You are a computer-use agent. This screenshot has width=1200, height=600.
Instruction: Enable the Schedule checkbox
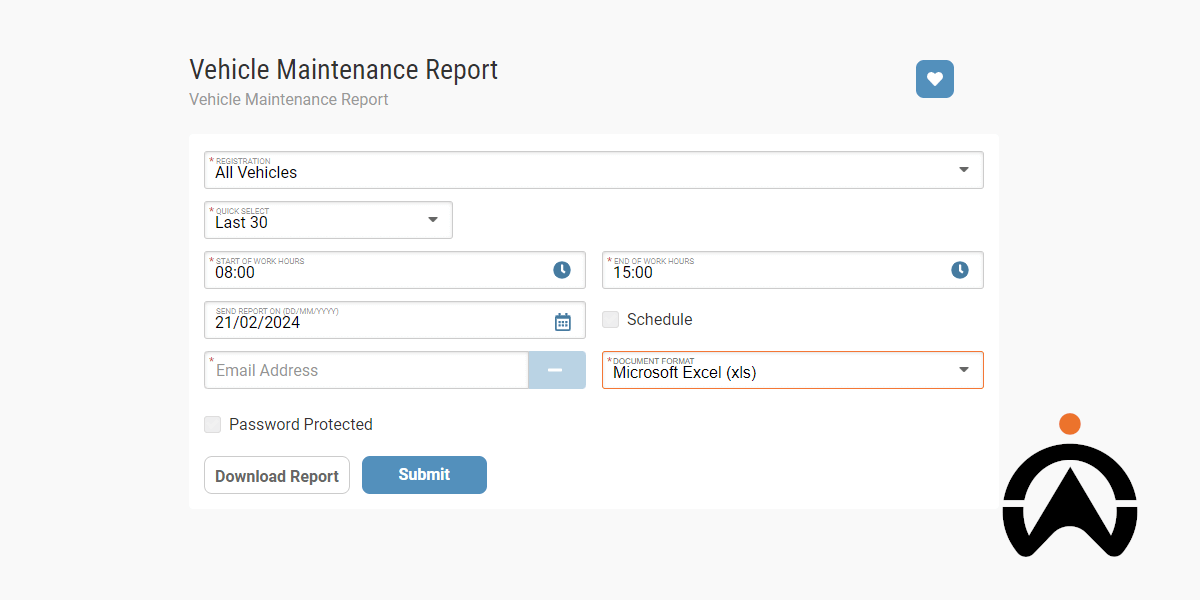(610, 320)
